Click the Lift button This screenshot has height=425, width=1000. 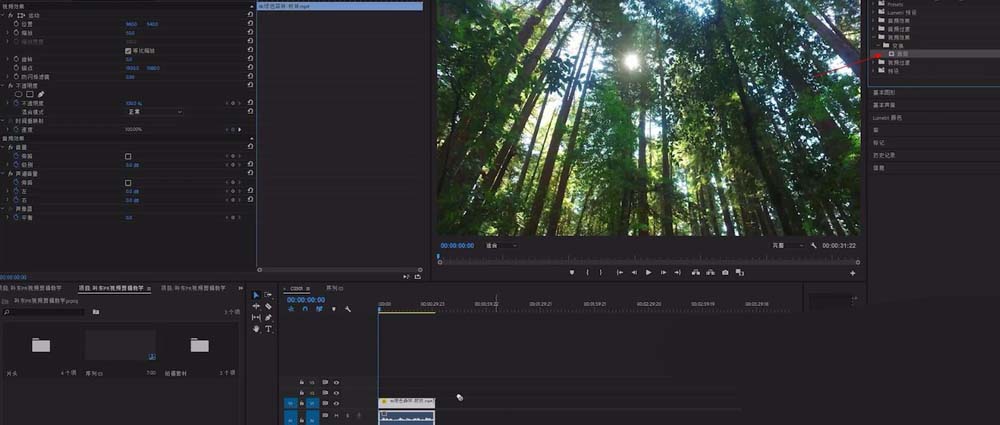click(696, 272)
